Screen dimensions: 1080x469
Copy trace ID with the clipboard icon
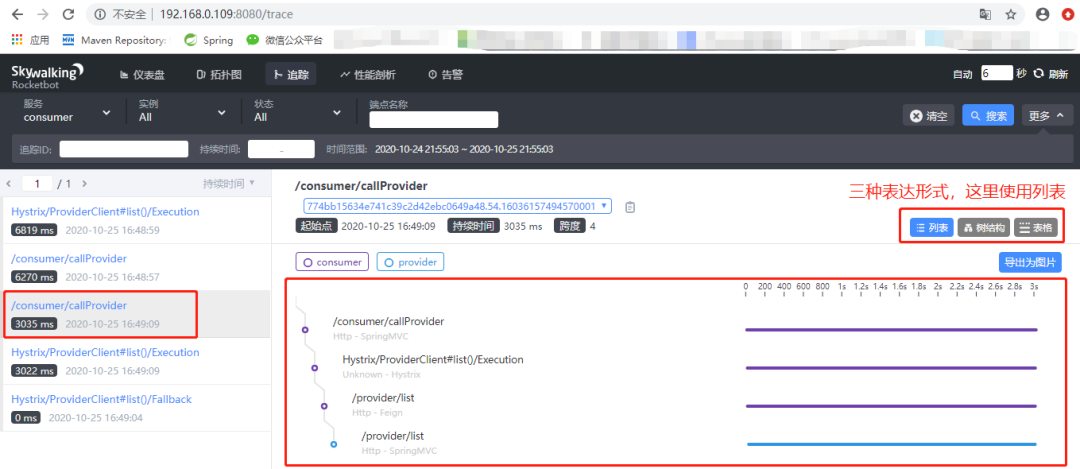(630, 207)
